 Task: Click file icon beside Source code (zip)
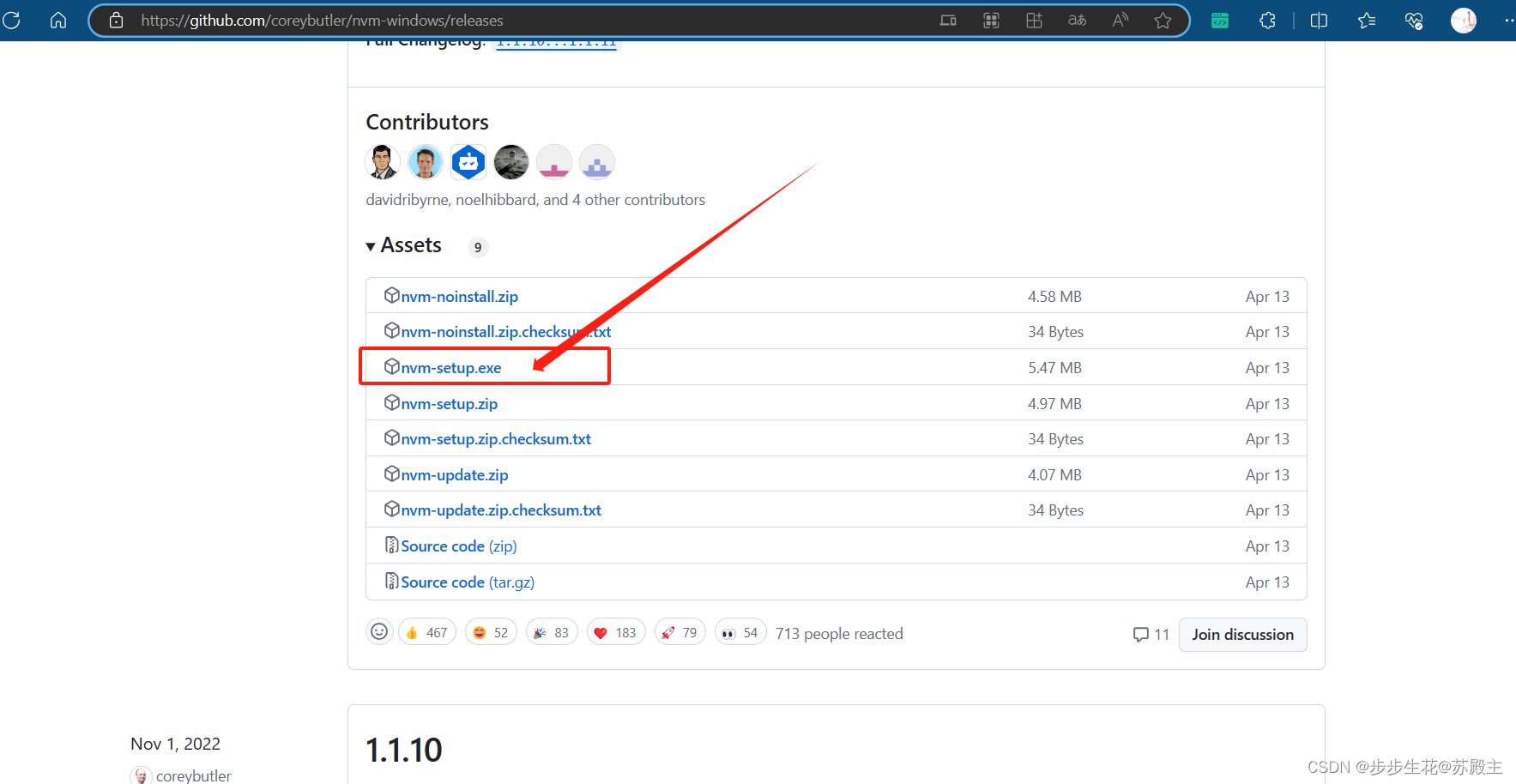coord(392,545)
